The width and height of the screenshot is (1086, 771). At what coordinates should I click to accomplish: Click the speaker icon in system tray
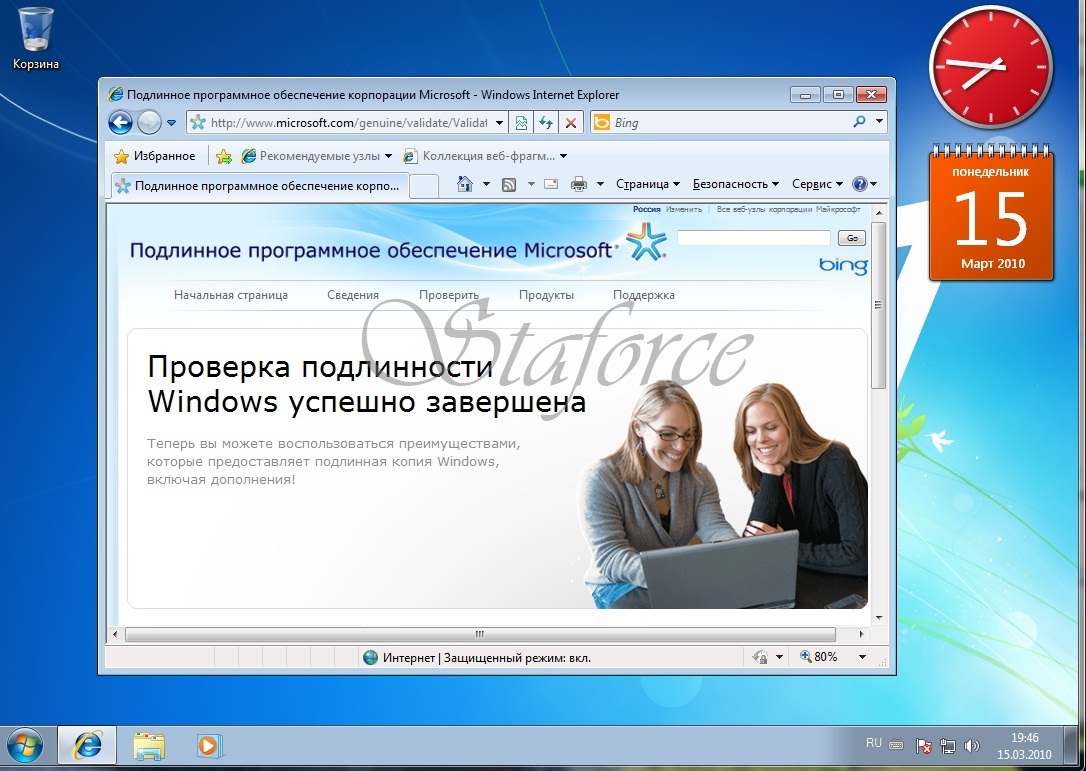pyautogui.click(x=971, y=745)
